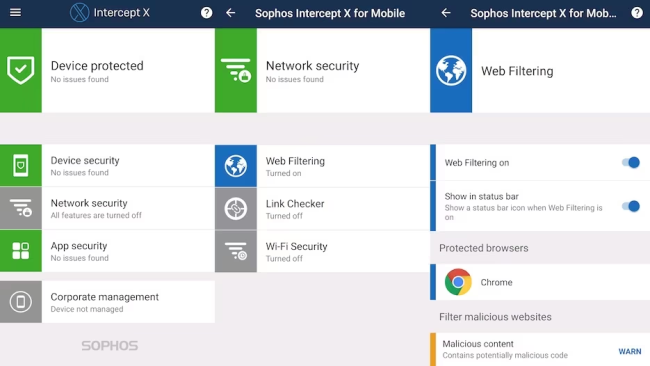Open Network security, all features turned off
This screenshot has width=650, height=366.
[x=107, y=208]
